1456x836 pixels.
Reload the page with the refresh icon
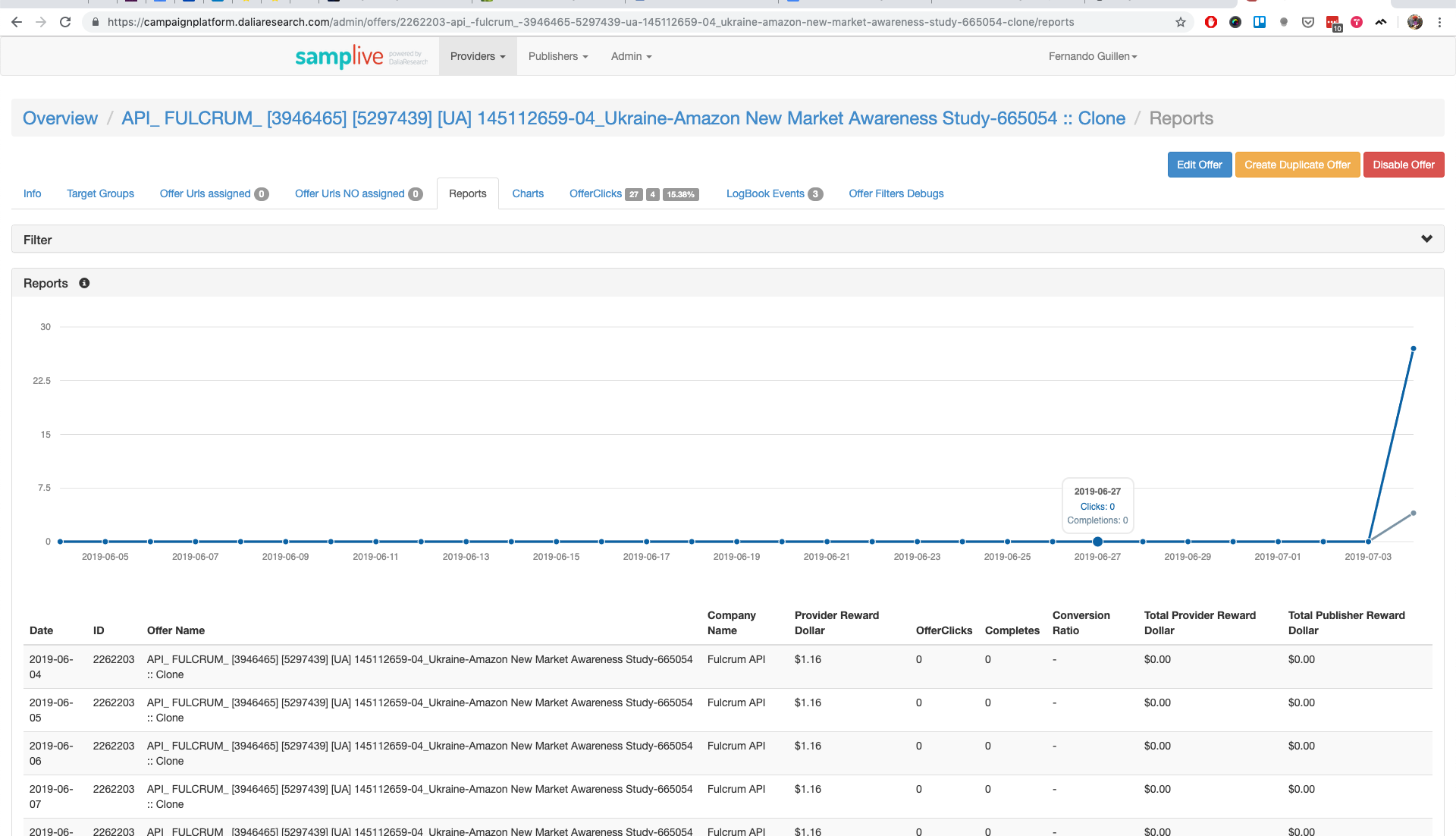pos(65,22)
